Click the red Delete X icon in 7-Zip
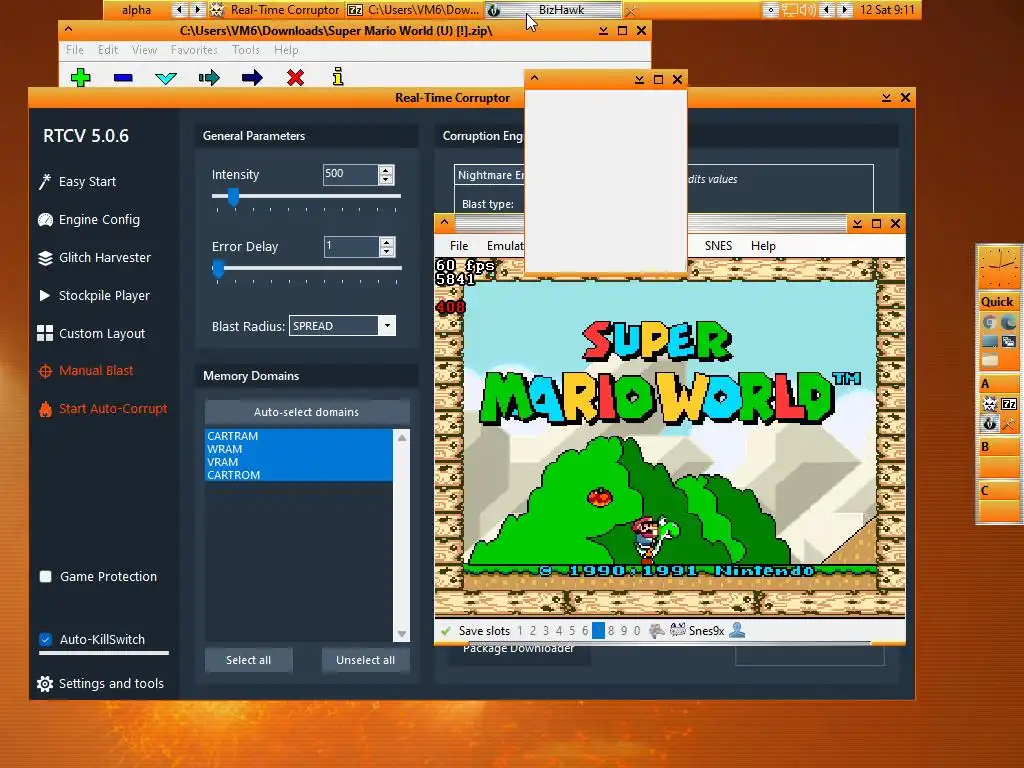1024x768 pixels. click(x=295, y=78)
